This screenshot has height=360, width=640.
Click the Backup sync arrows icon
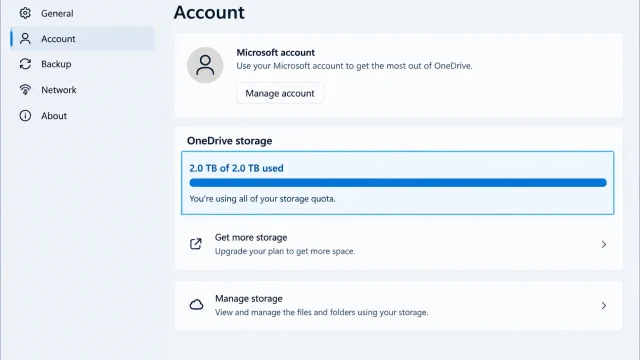click(25, 64)
